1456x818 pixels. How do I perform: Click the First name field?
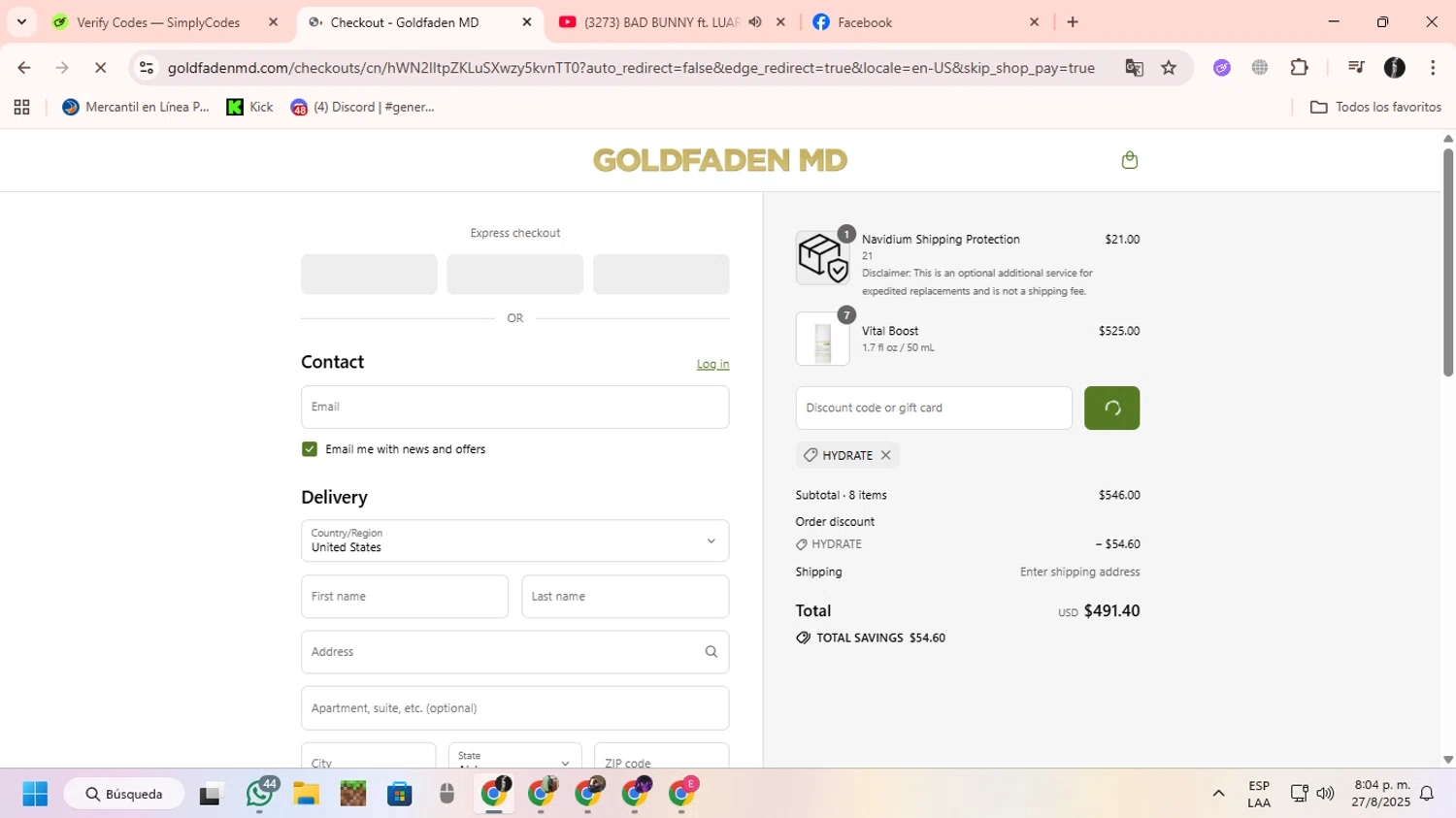pos(405,597)
